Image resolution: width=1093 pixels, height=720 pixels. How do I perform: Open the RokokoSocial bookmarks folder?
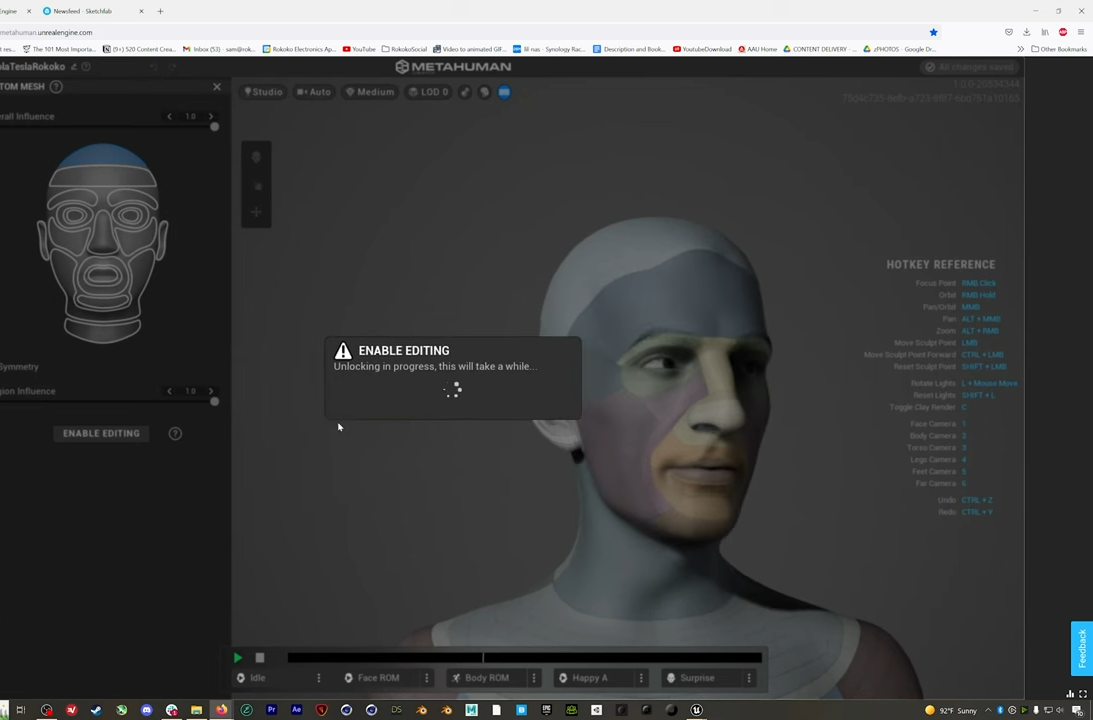tap(404, 49)
